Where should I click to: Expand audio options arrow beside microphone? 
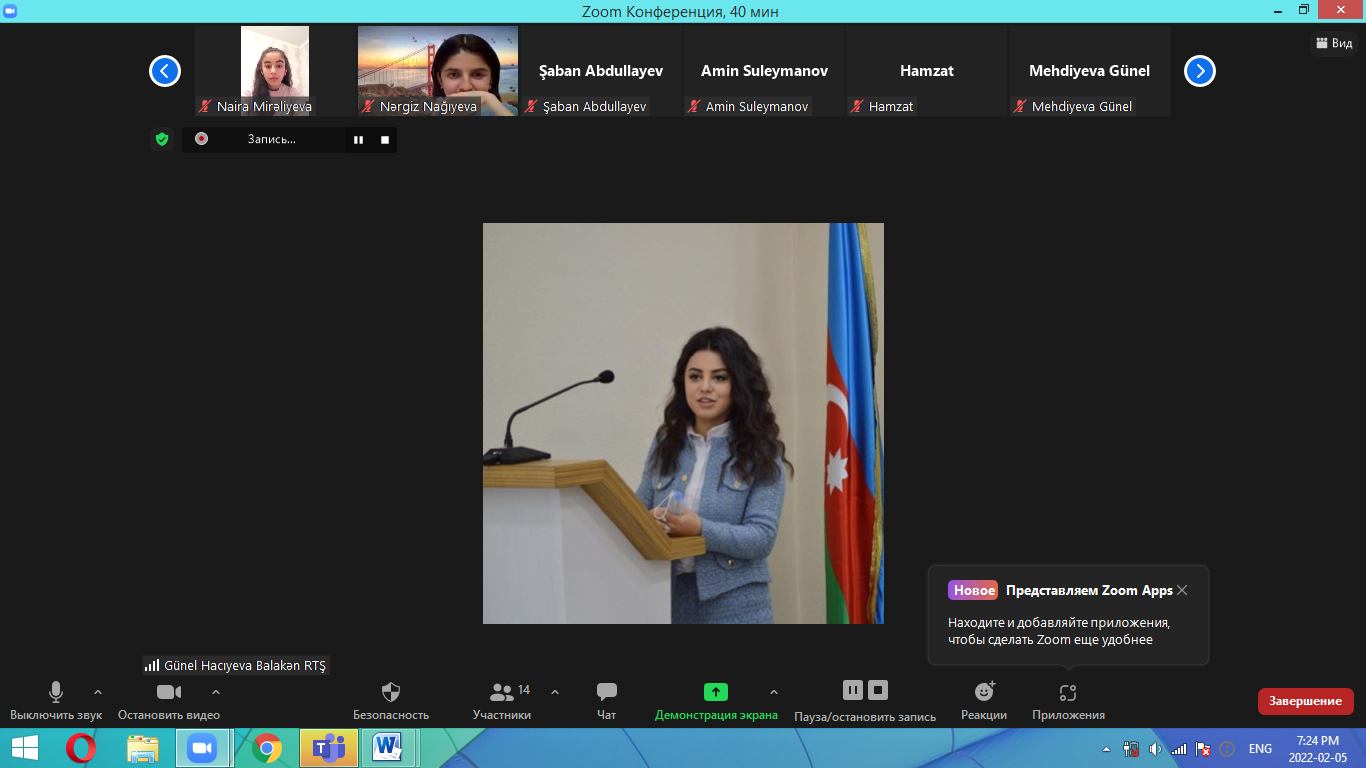tap(98, 692)
